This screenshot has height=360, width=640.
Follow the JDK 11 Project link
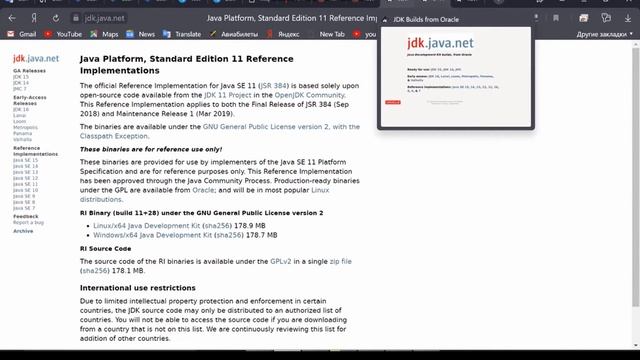228,95
